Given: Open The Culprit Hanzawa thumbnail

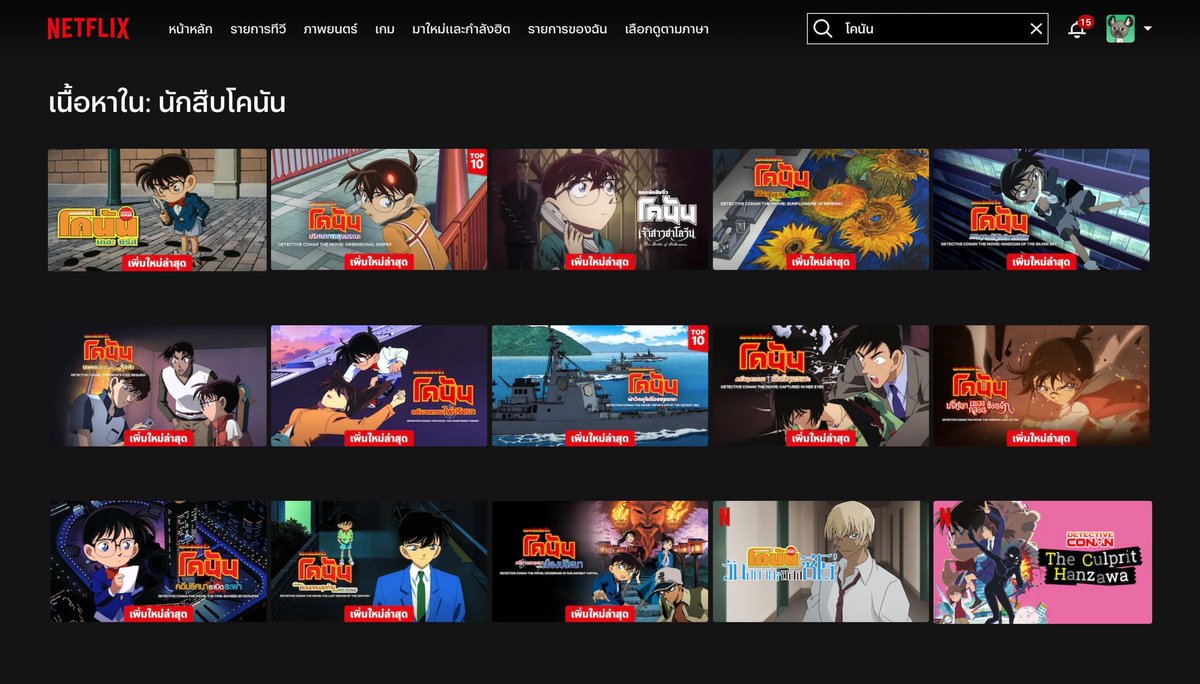Looking at the screenshot, I should 1041,562.
